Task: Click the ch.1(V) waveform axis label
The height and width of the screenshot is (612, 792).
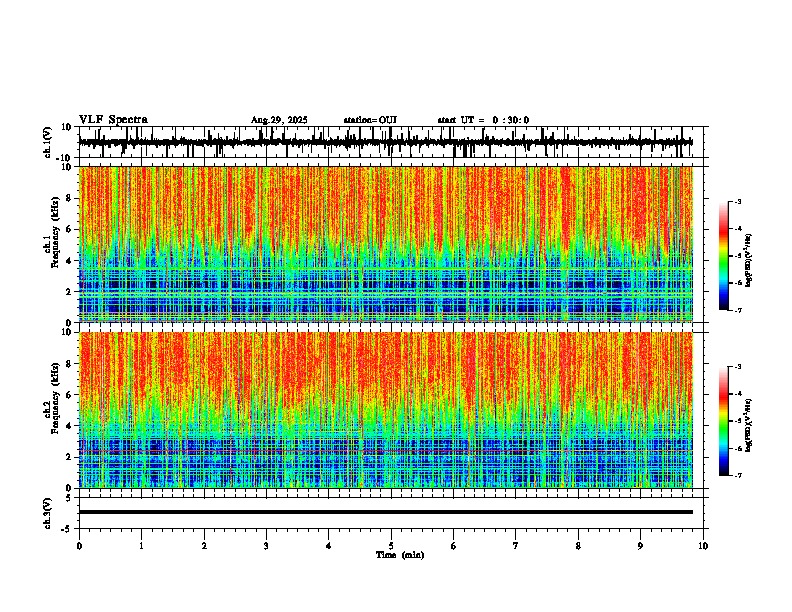Action: tap(48, 142)
